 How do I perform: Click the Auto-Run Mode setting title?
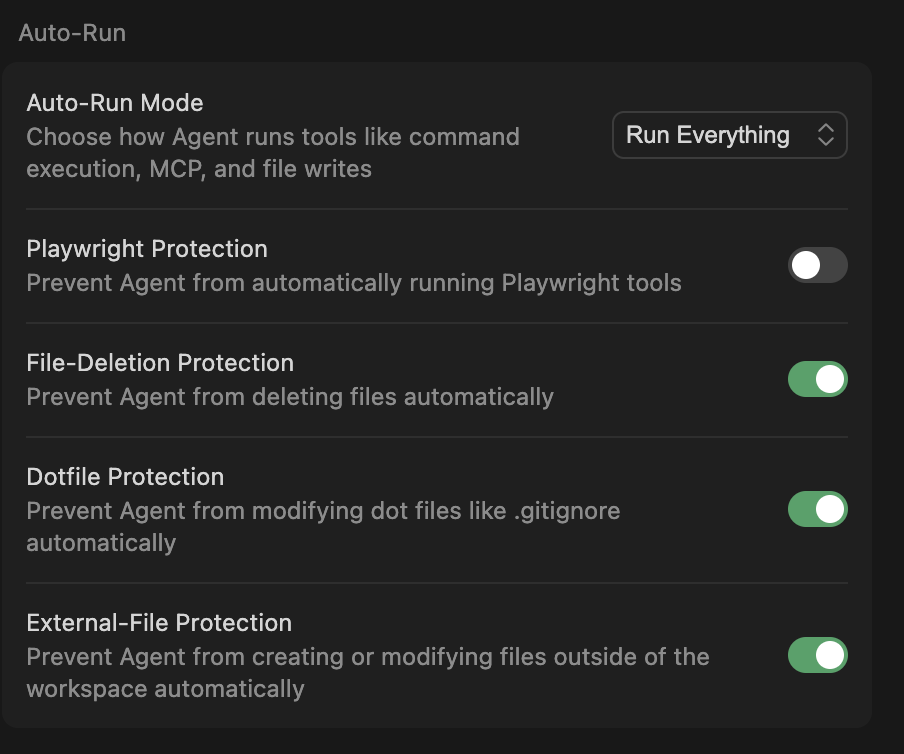(x=115, y=103)
